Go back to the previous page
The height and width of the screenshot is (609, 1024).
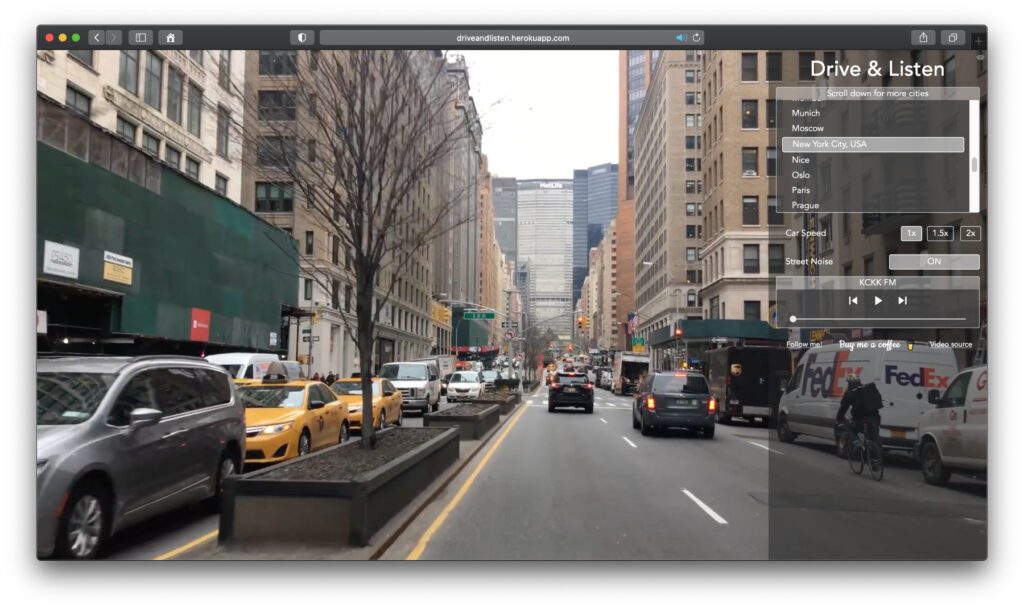click(x=97, y=38)
